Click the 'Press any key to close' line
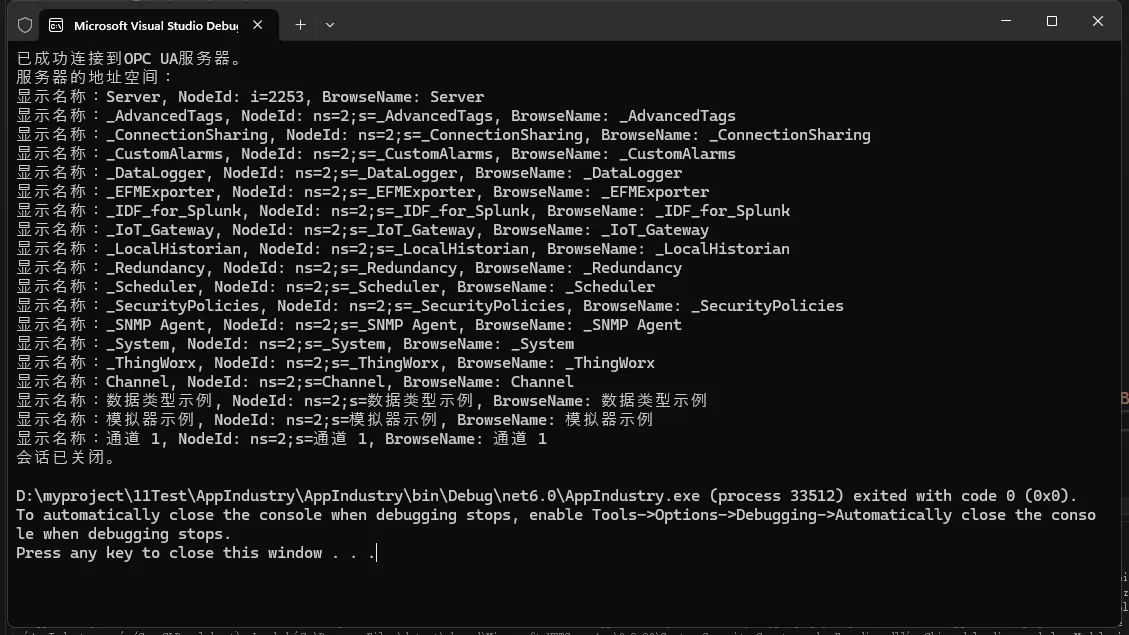1129x635 pixels. (195, 553)
